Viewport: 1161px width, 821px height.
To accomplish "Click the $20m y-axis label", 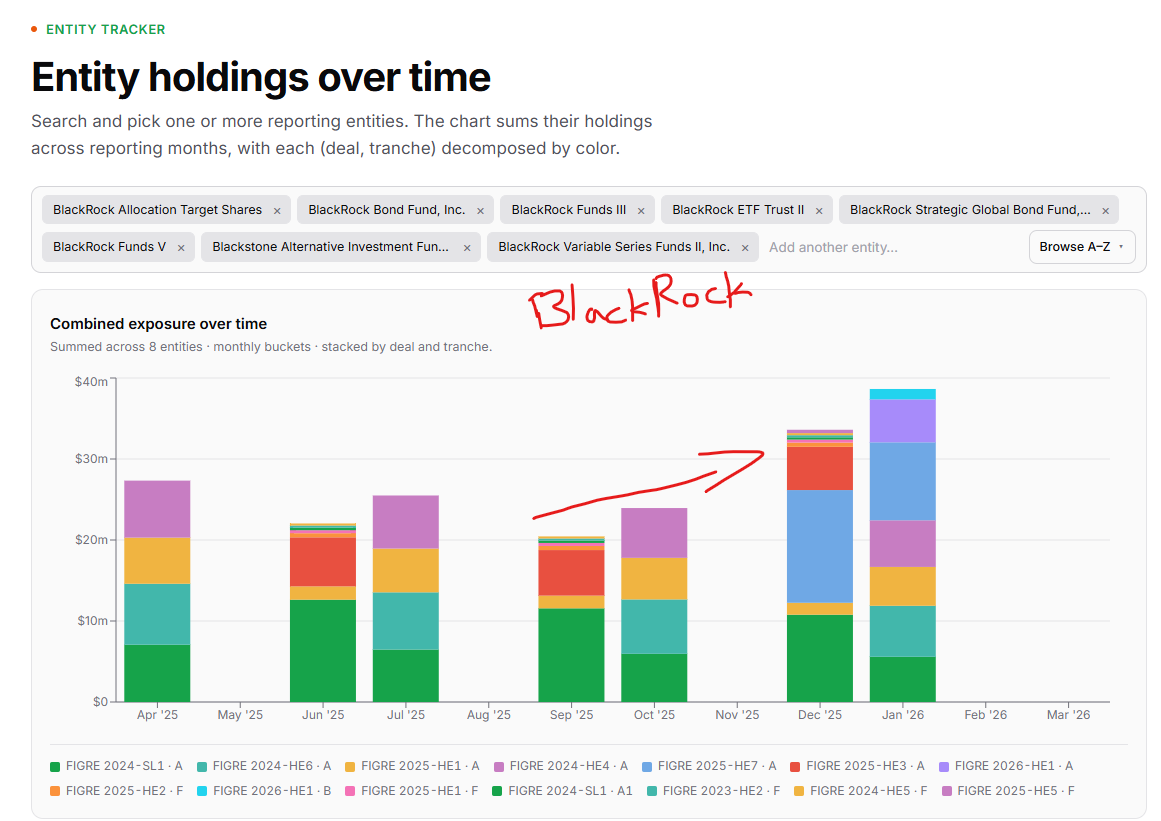I will pyautogui.click(x=91, y=540).
